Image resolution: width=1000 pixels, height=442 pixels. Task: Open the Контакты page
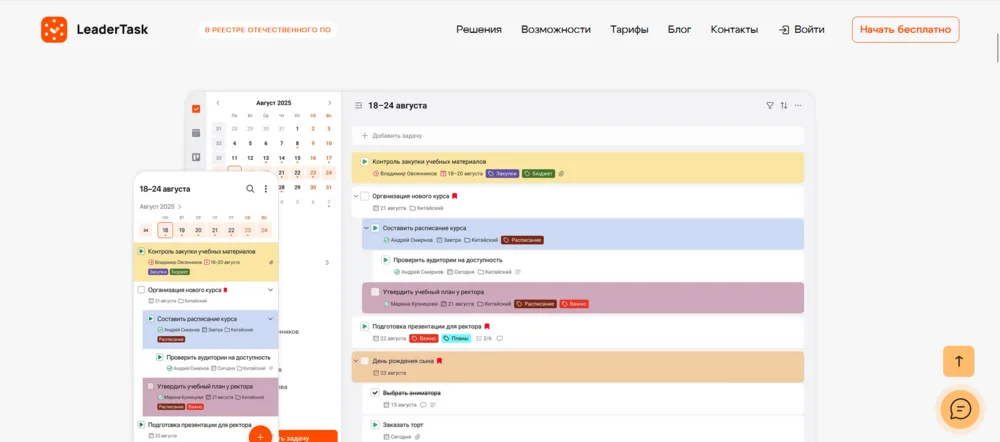tap(734, 29)
